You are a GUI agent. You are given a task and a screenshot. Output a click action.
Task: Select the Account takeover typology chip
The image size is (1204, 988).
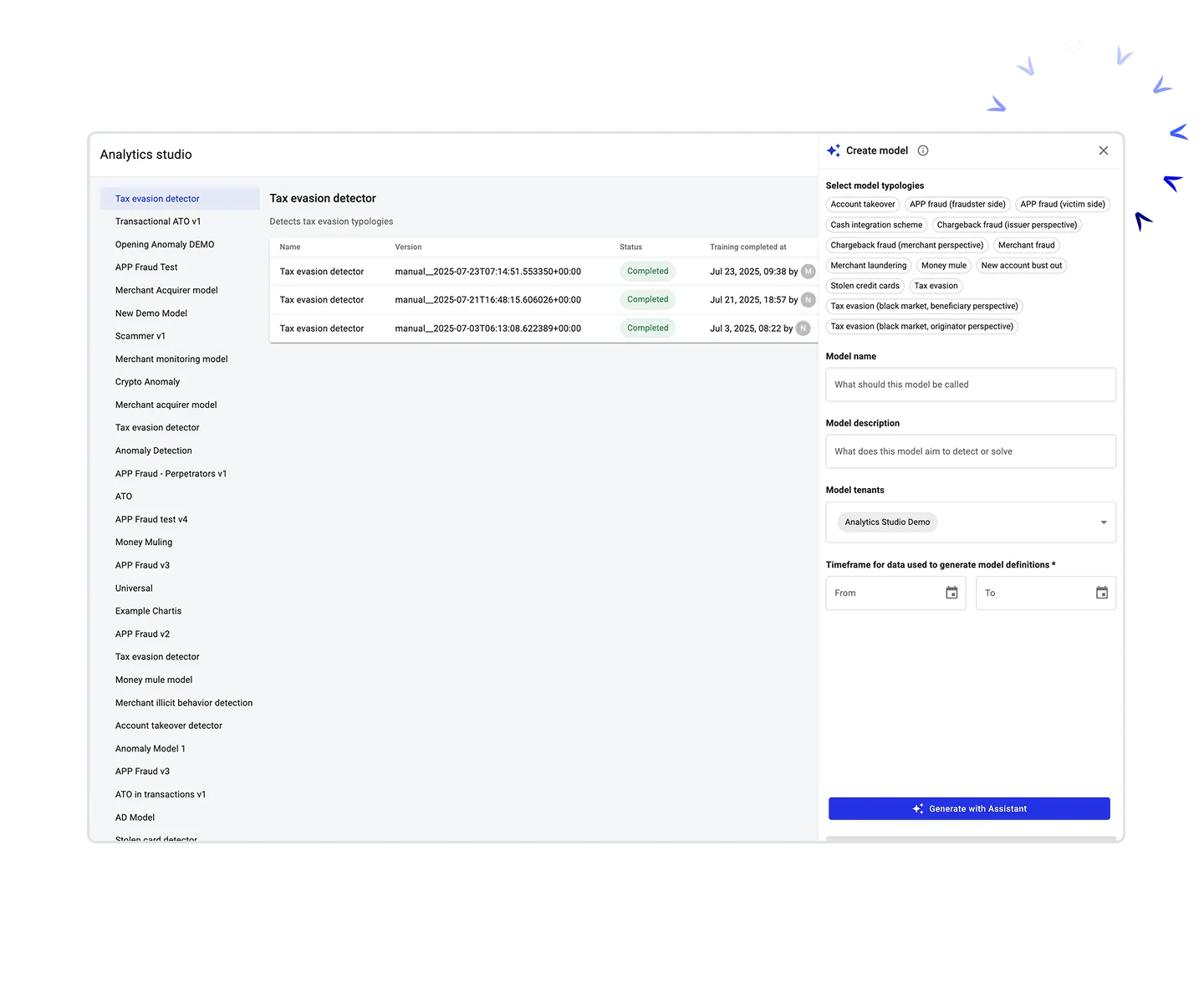click(x=862, y=204)
